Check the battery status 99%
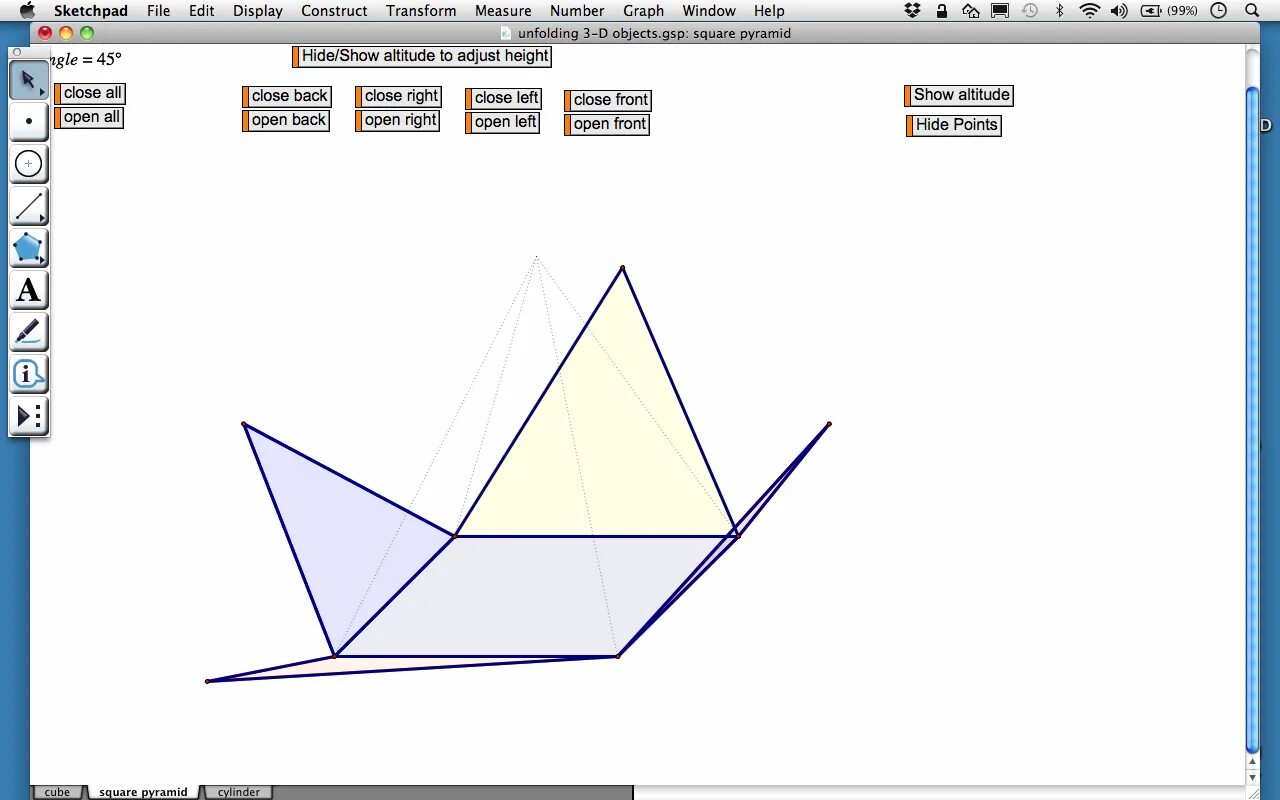 click(1169, 11)
